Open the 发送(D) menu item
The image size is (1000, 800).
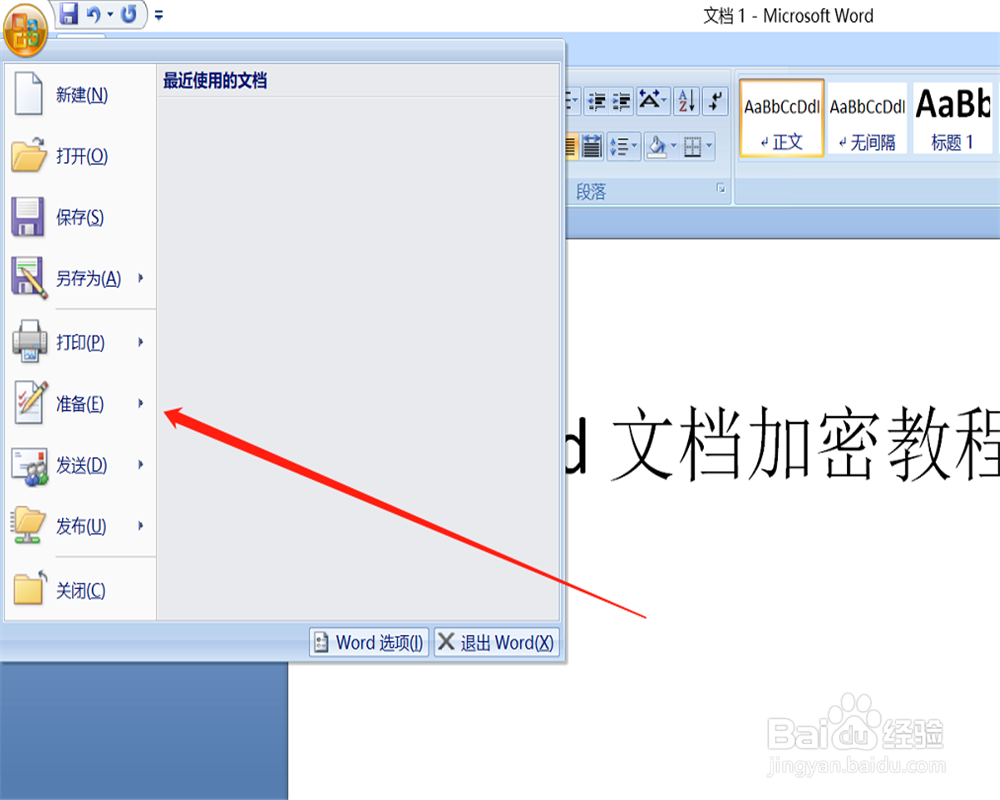[x=80, y=464]
